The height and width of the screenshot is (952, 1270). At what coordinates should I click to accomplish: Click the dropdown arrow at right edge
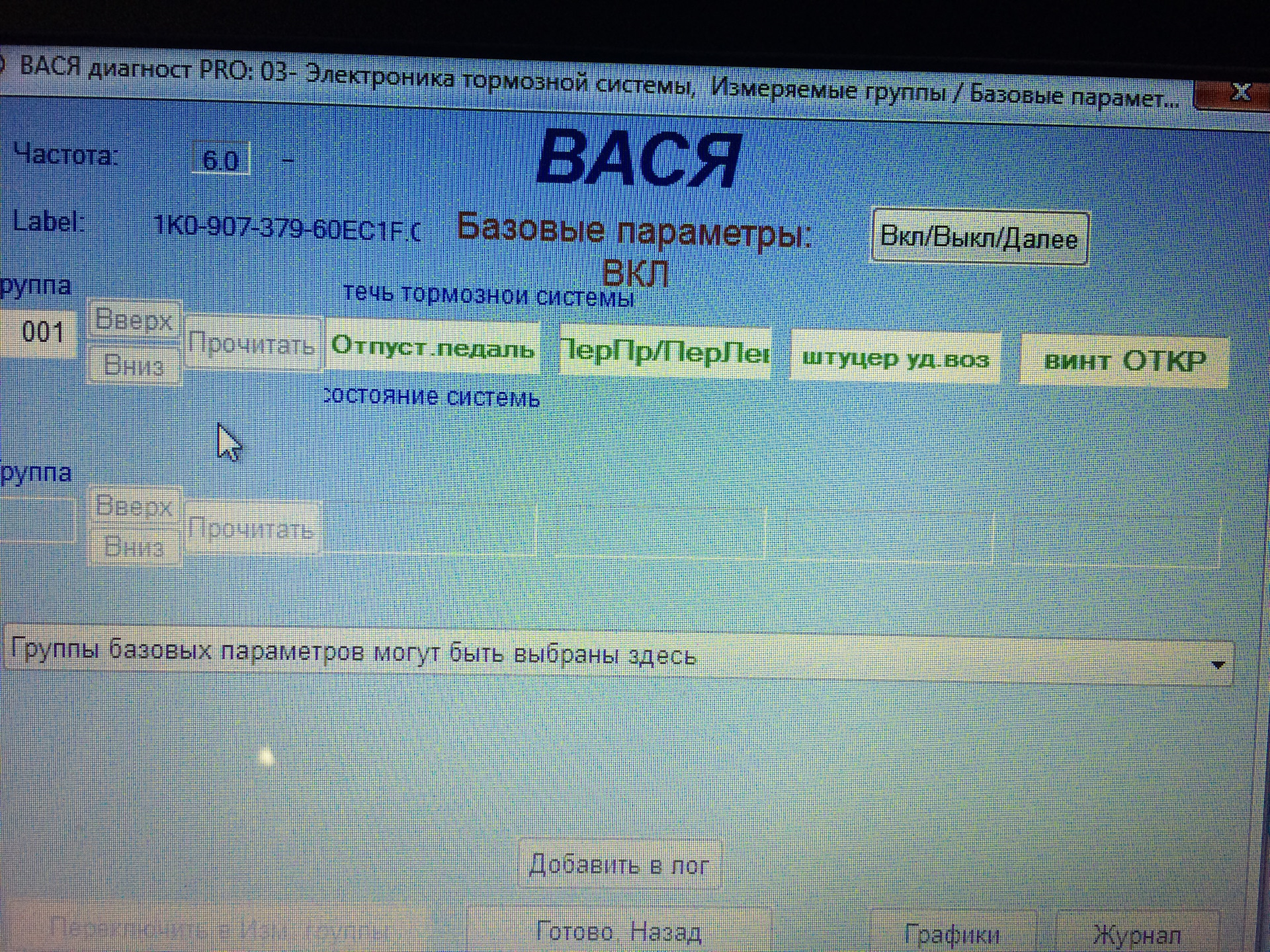tap(1218, 665)
